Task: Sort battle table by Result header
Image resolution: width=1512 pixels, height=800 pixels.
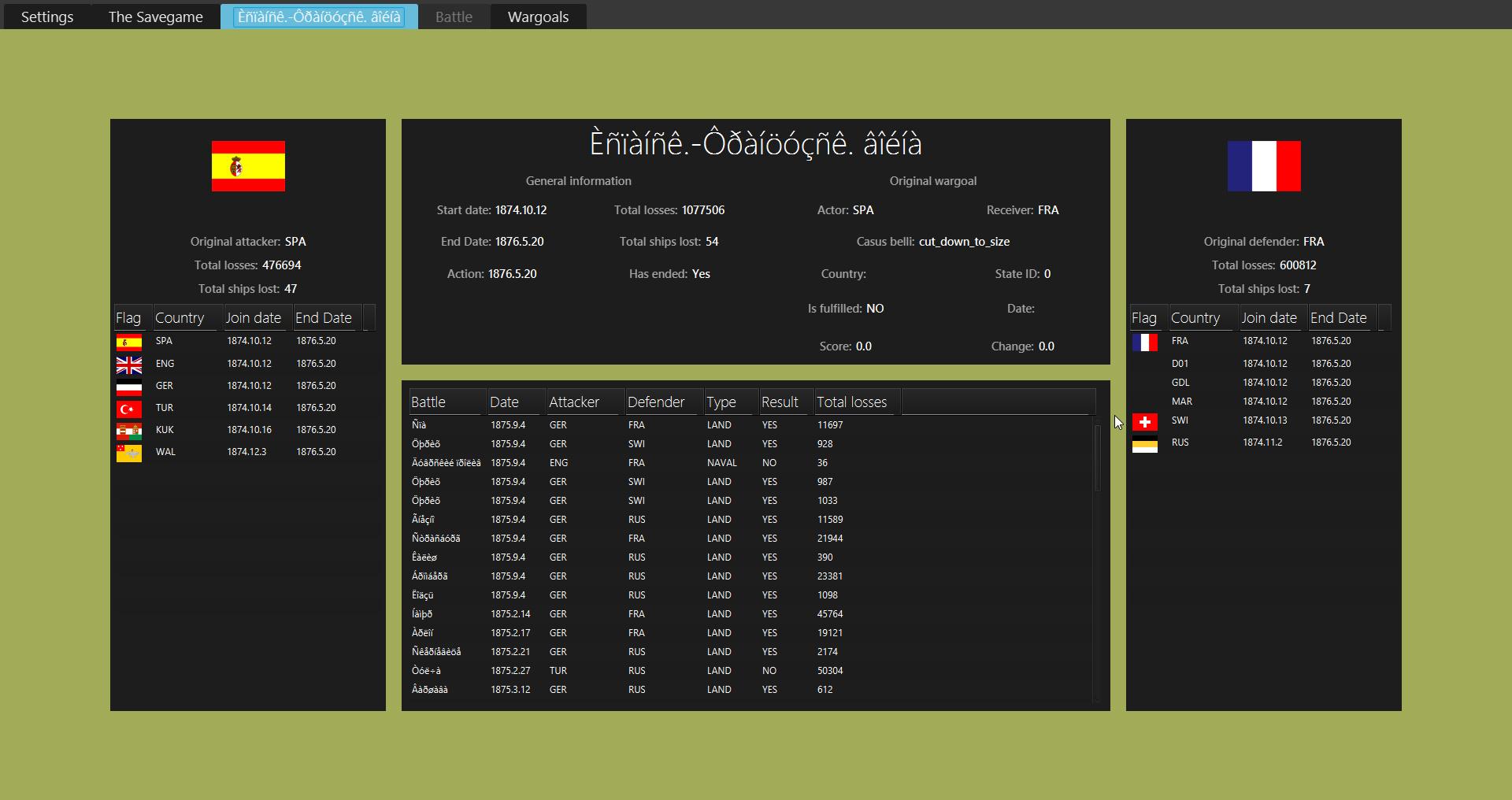Action: point(780,402)
